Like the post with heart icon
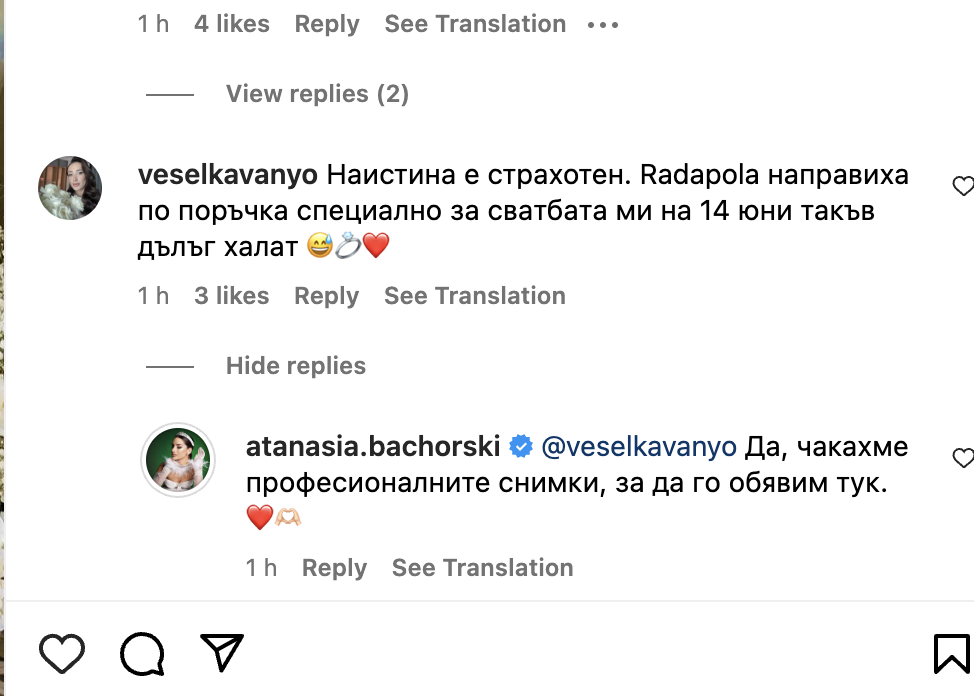 coord(62,654)
